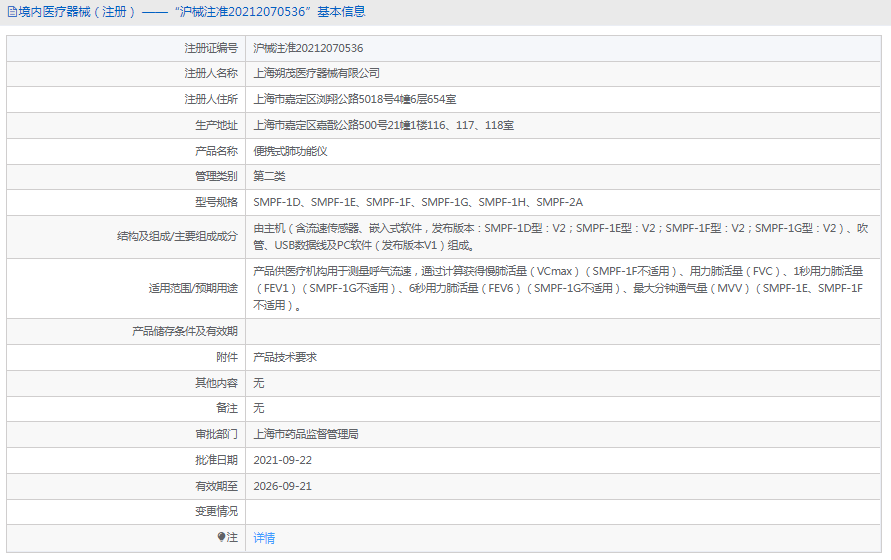Select the page title 境内医疗器械（注册）

pyautogui.click(x=77, y=12)
